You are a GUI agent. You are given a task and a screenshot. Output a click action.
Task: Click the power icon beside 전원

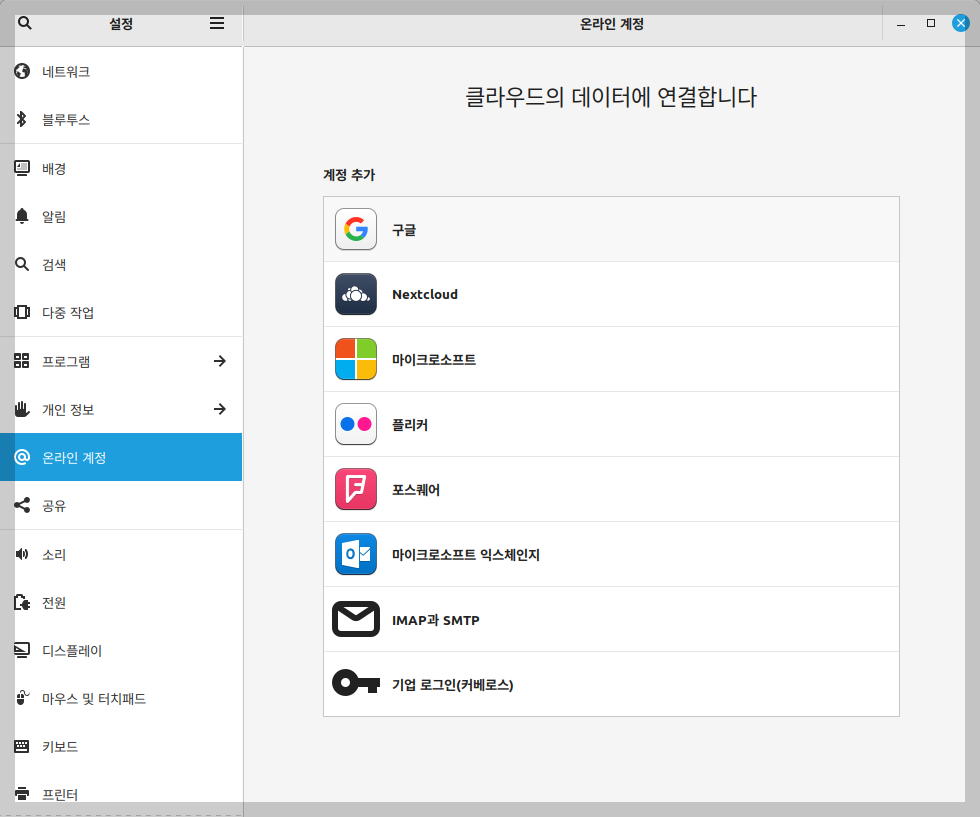[22, 602]
